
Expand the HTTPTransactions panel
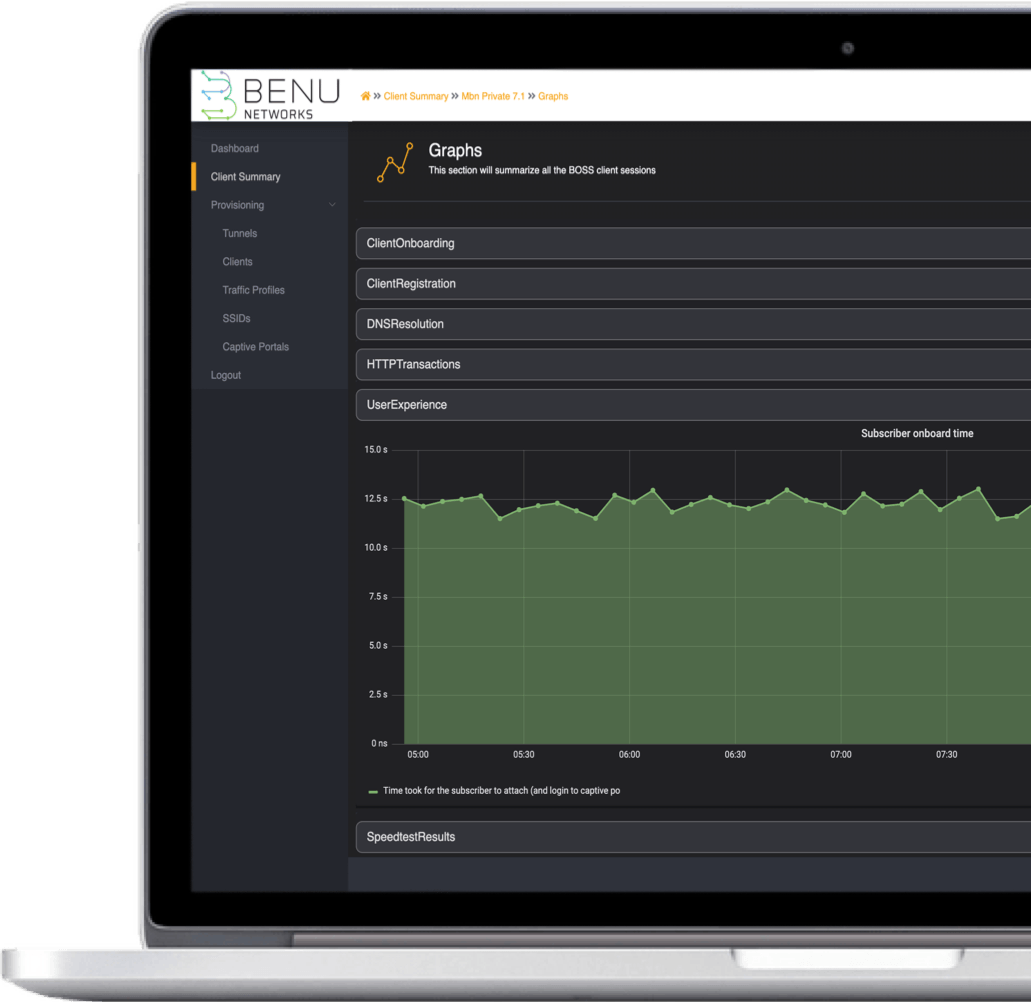click(413, 365)
